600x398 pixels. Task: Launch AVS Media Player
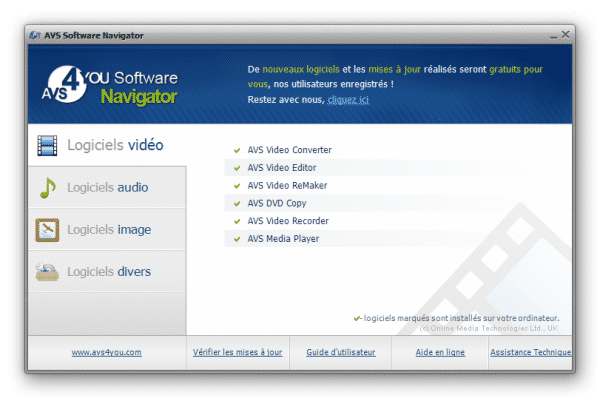click(x=283, y=239)
